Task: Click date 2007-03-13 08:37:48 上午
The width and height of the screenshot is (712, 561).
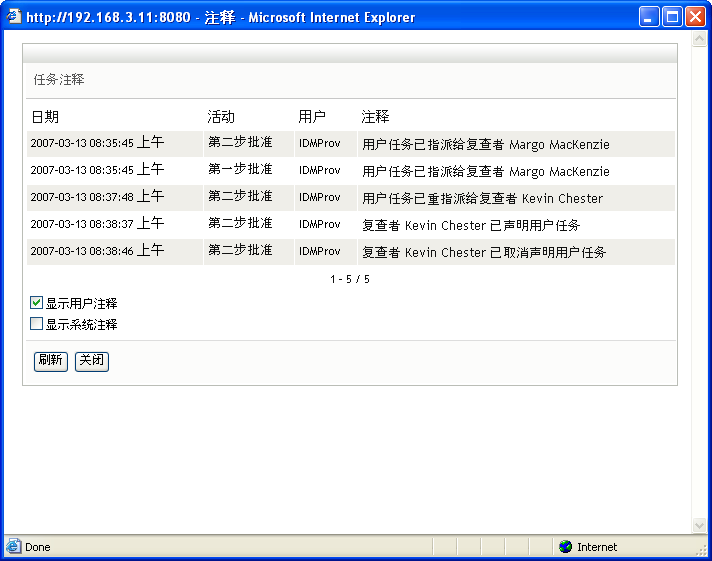Action: 97,197
